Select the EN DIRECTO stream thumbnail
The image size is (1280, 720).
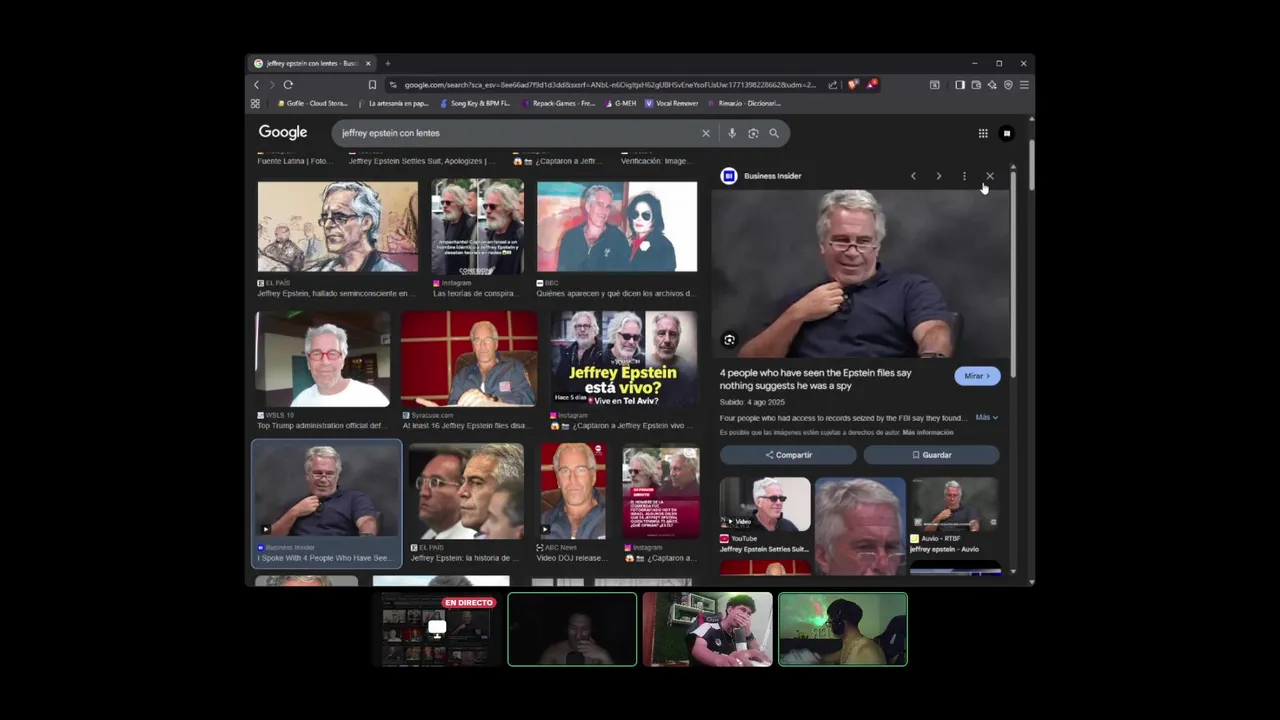436,629
